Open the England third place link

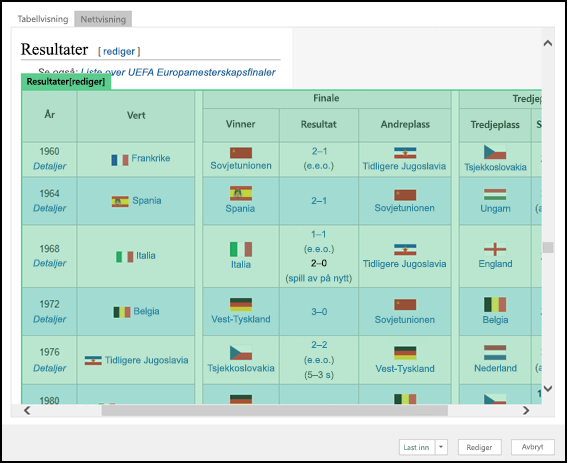[x=495, y=264]
